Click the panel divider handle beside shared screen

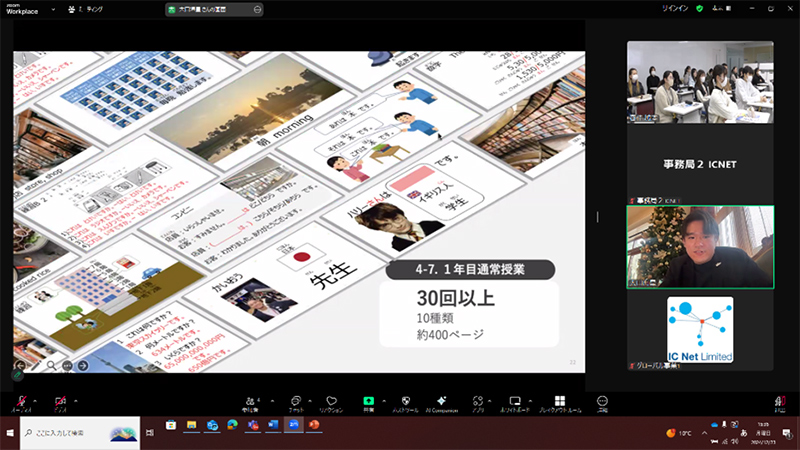(x=597, y=217)
